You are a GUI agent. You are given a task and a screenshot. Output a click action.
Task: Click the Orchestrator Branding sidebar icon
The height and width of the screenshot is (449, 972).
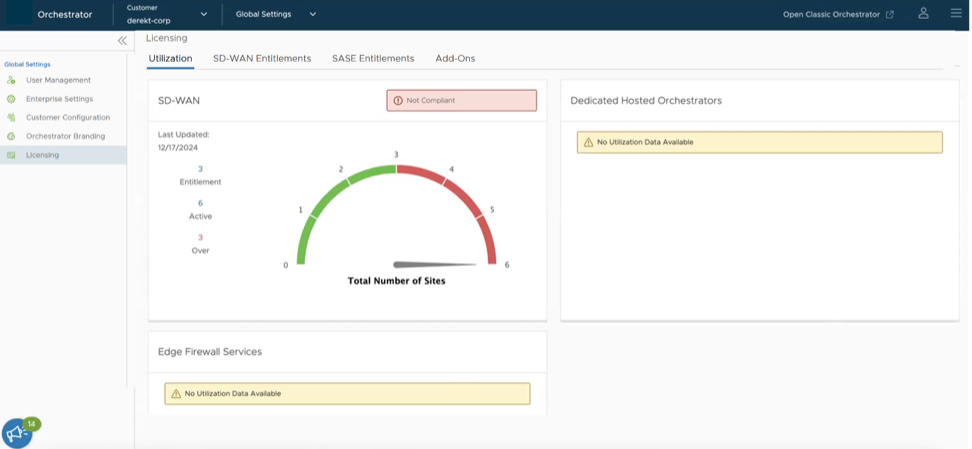pos(11,136)
